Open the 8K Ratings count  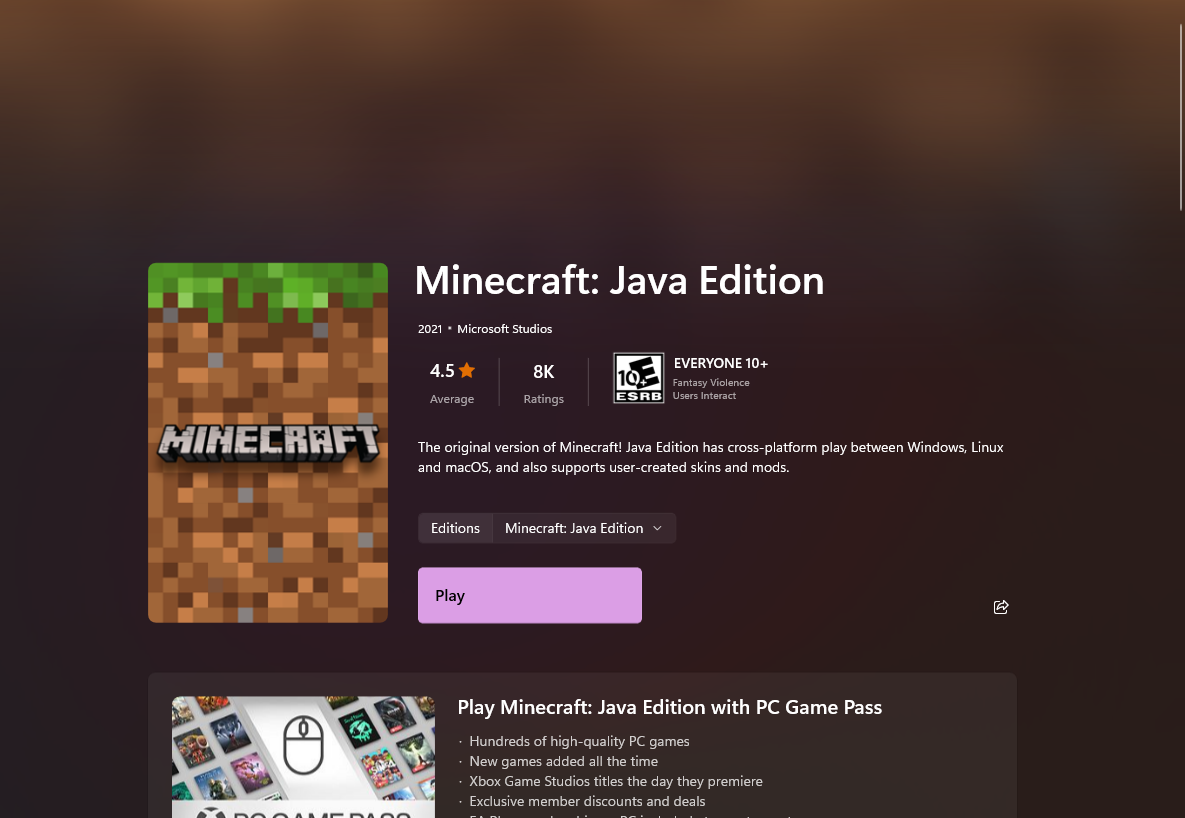[543, 382]
